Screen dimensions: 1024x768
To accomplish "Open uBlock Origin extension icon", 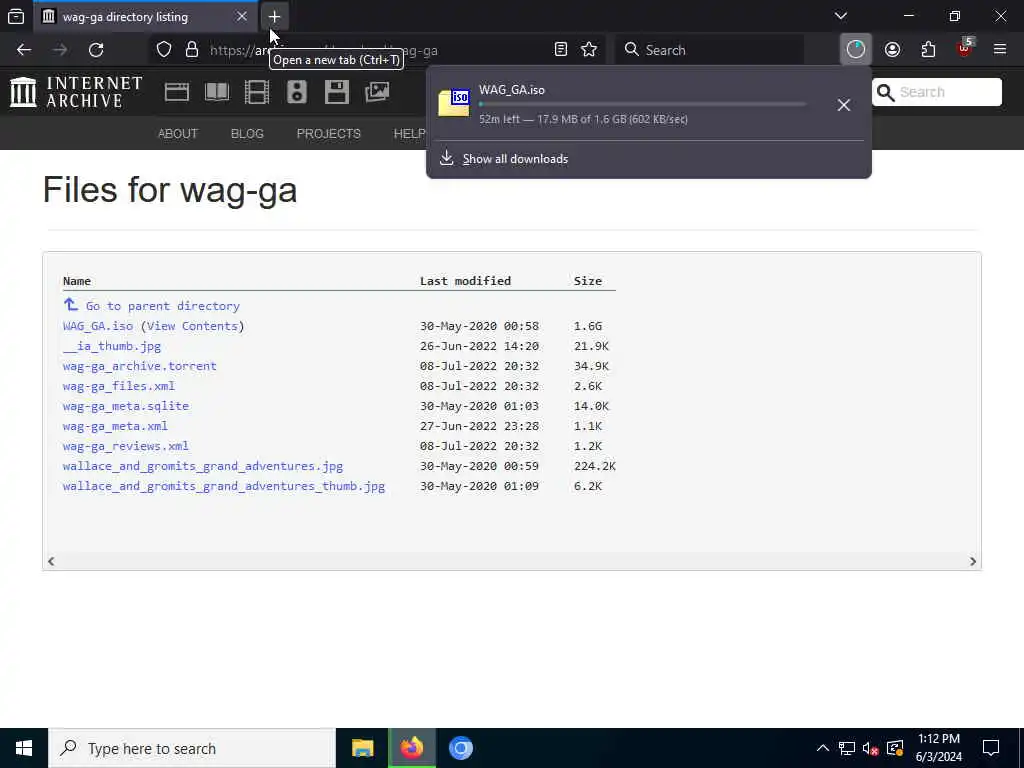I will point(965,48).
